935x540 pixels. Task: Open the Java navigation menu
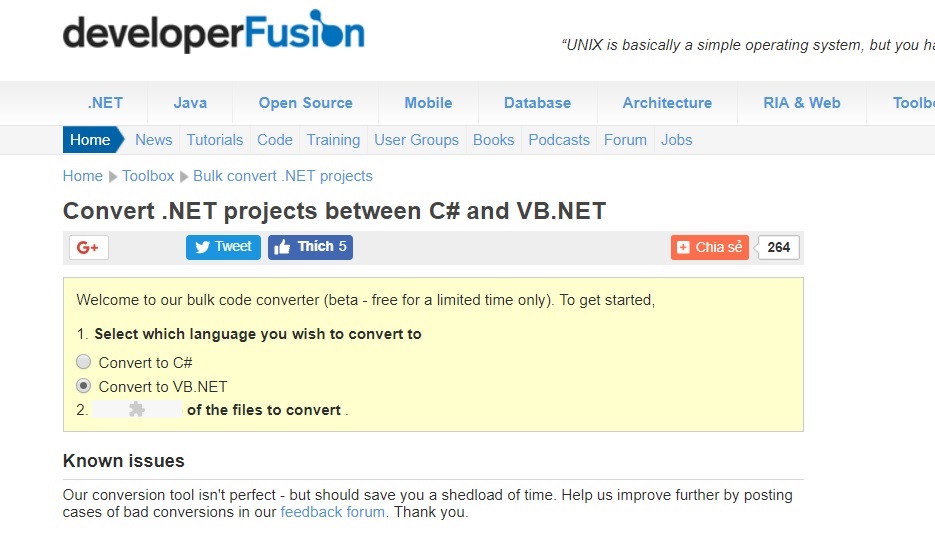point(190,103)
